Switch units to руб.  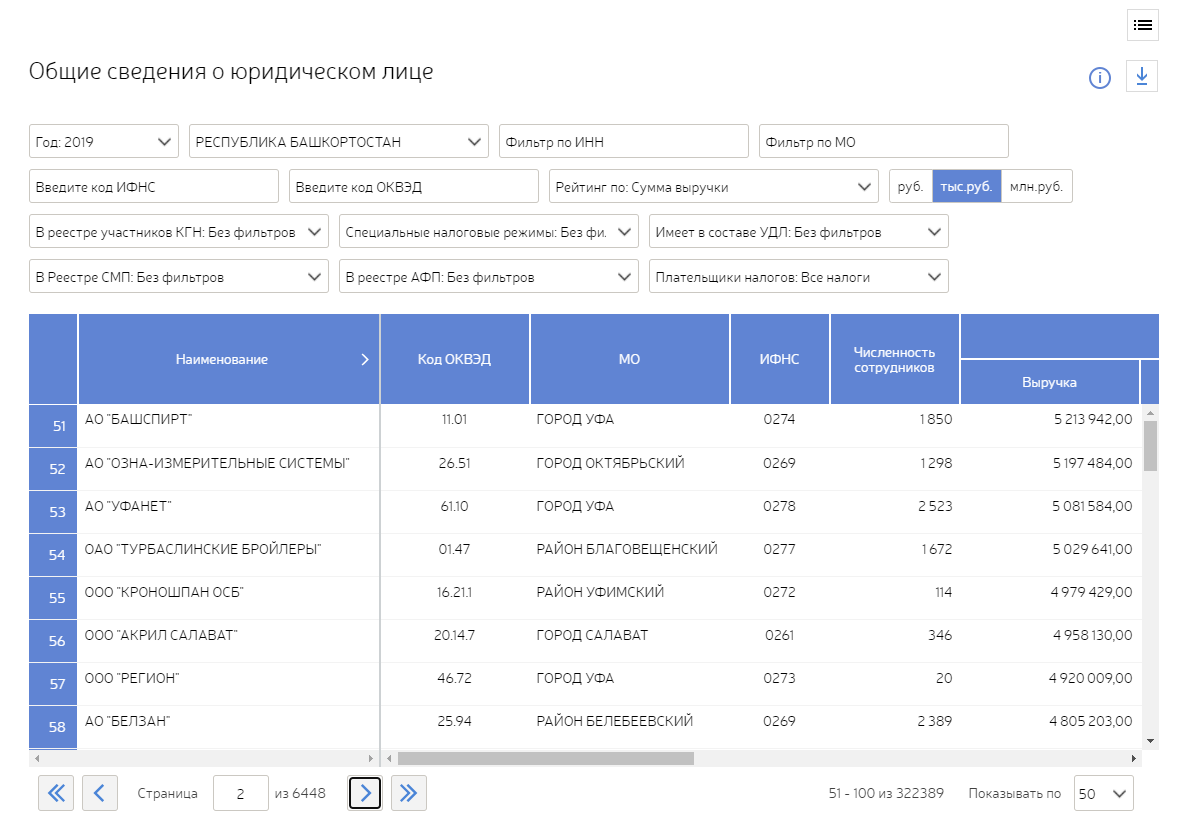click(910, 187)
